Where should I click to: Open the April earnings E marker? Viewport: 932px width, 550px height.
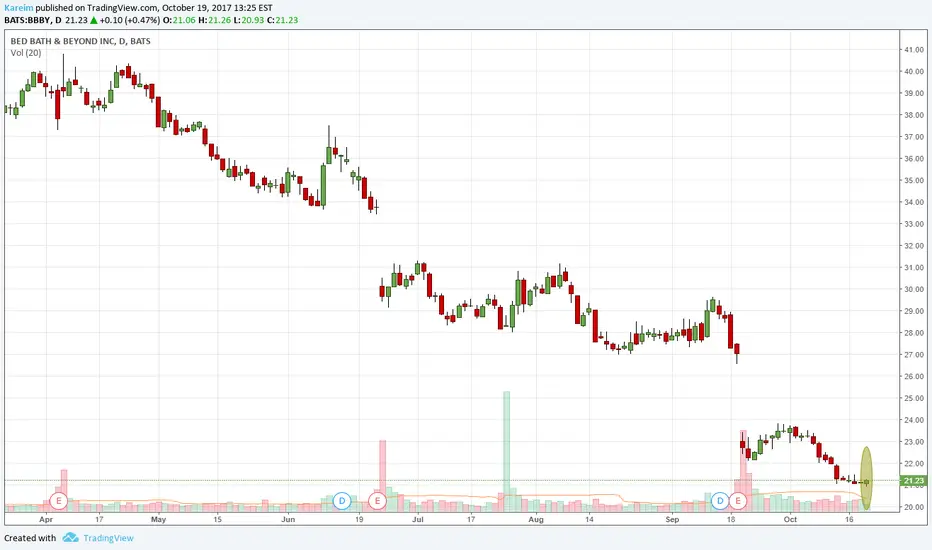(58, 501)
